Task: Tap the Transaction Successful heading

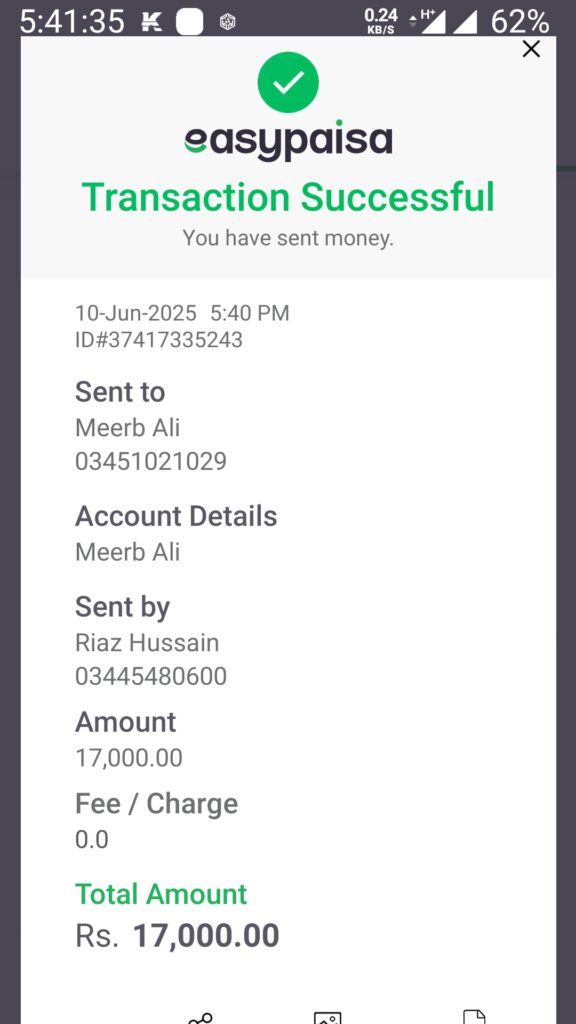Action: coord(288,197)
